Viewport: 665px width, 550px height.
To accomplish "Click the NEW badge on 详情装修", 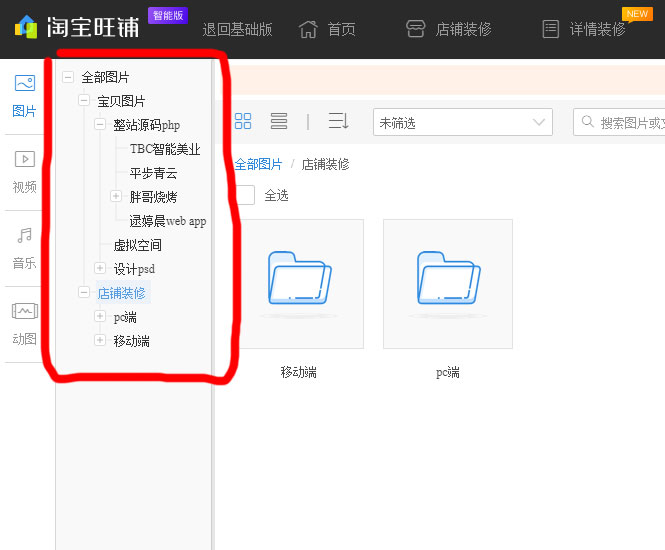I will [x=637, y=14].
